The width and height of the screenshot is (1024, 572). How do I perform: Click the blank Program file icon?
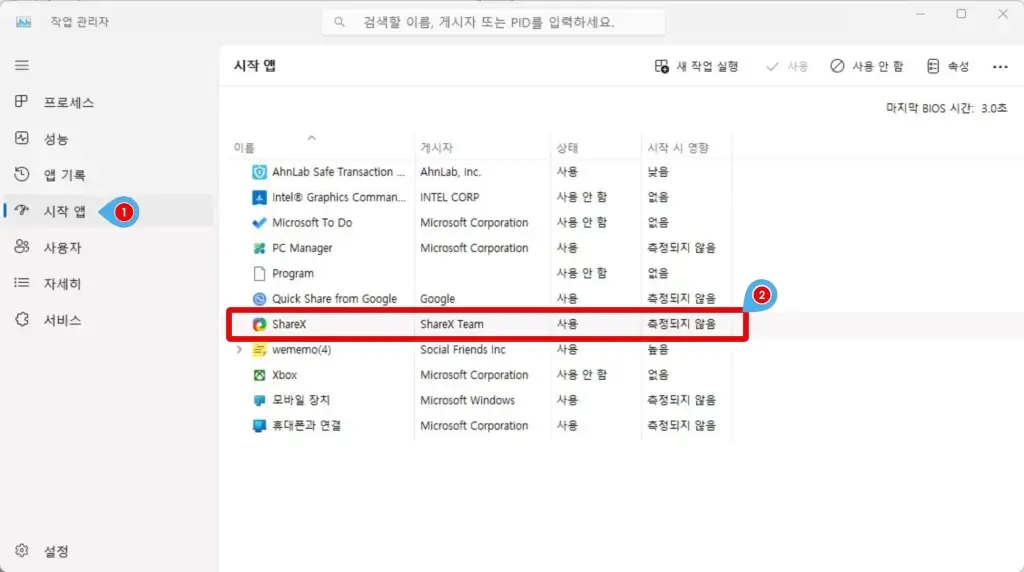[259, 274]
